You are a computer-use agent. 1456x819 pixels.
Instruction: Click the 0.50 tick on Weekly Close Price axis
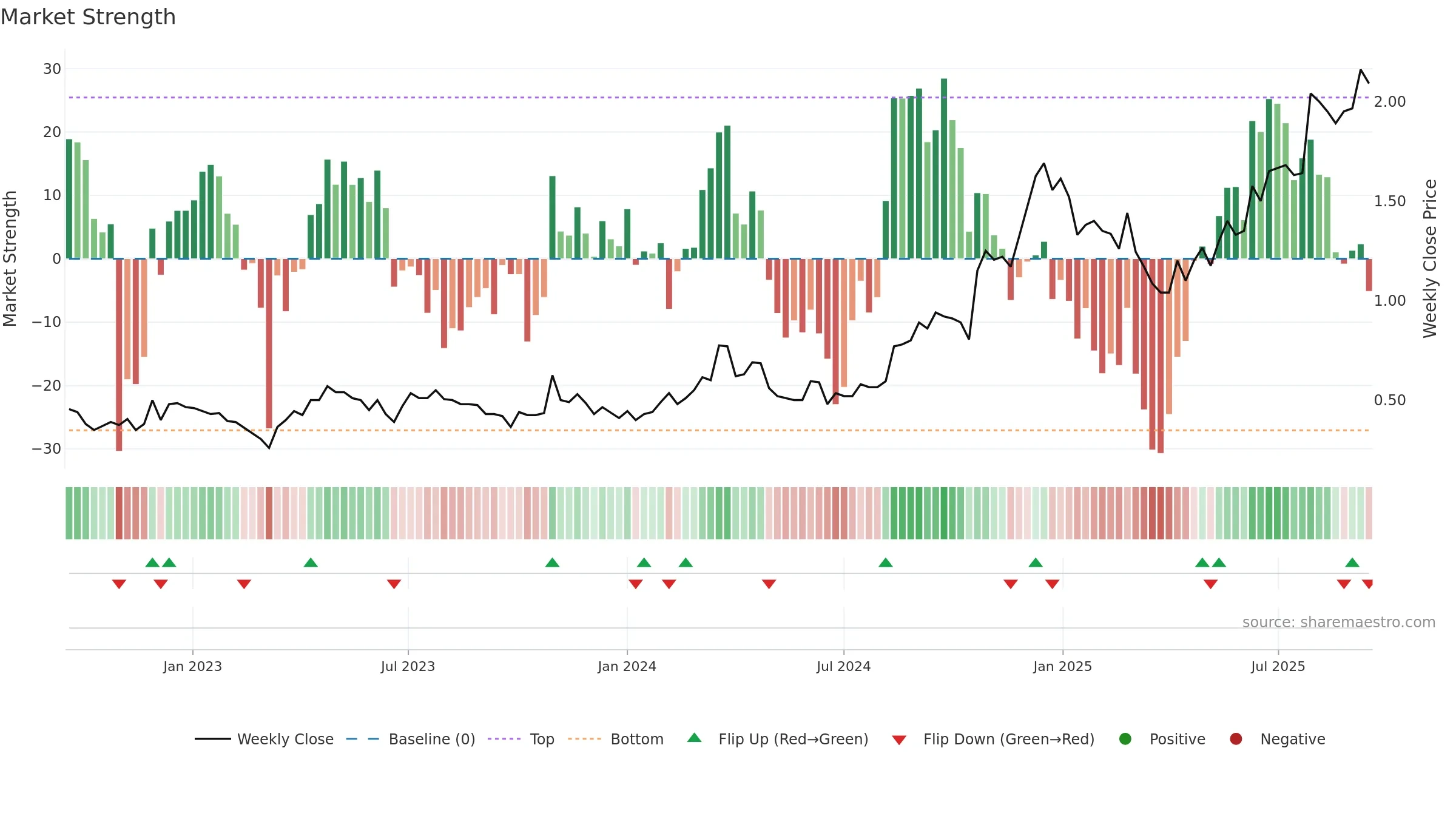click(x=1390, y=400)
